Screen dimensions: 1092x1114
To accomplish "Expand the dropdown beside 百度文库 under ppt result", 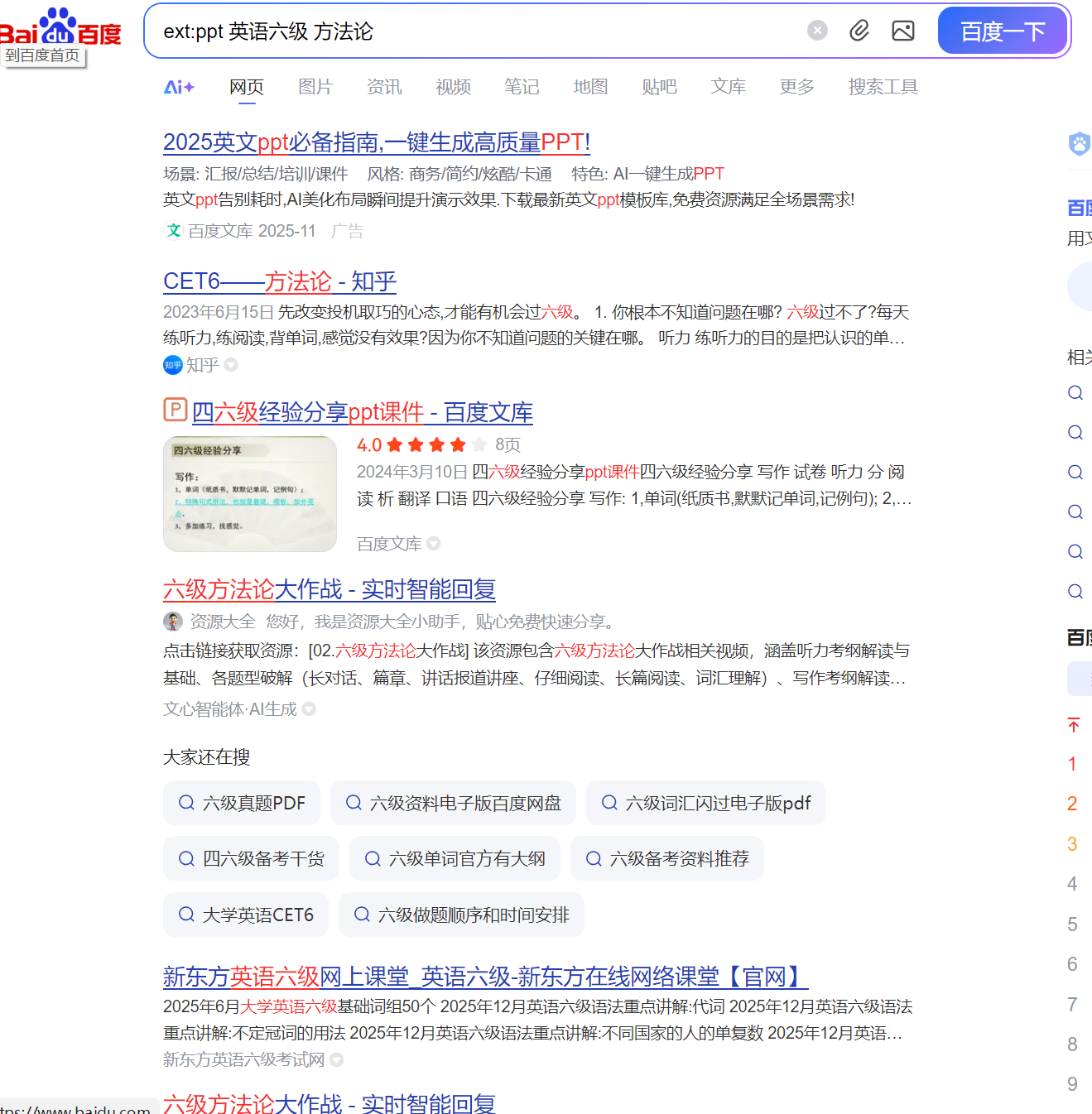I will (434, 544).
